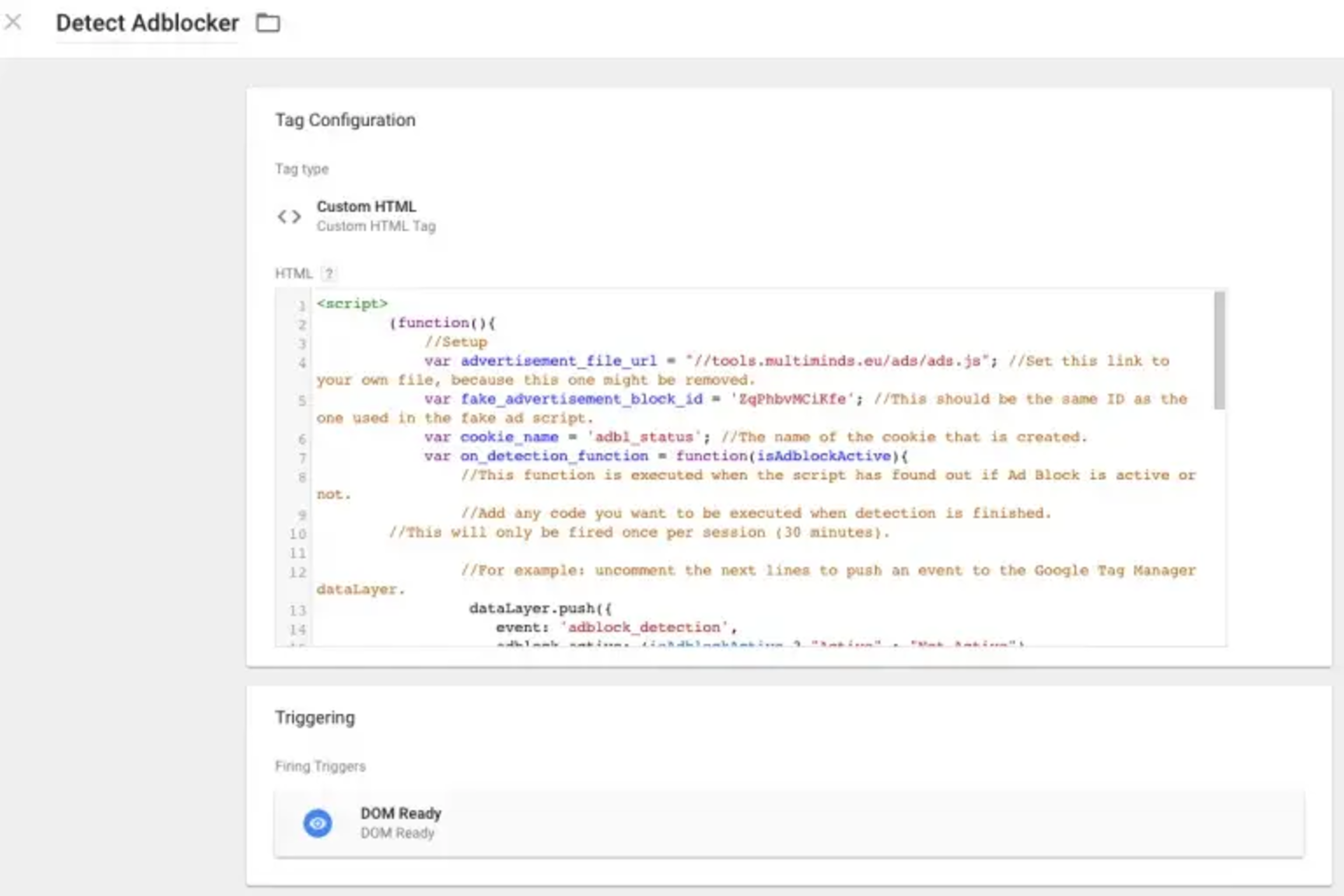Click line number 10 in the gutter
This screenshot has height=896, width=1344.
(x=297, y=534)
